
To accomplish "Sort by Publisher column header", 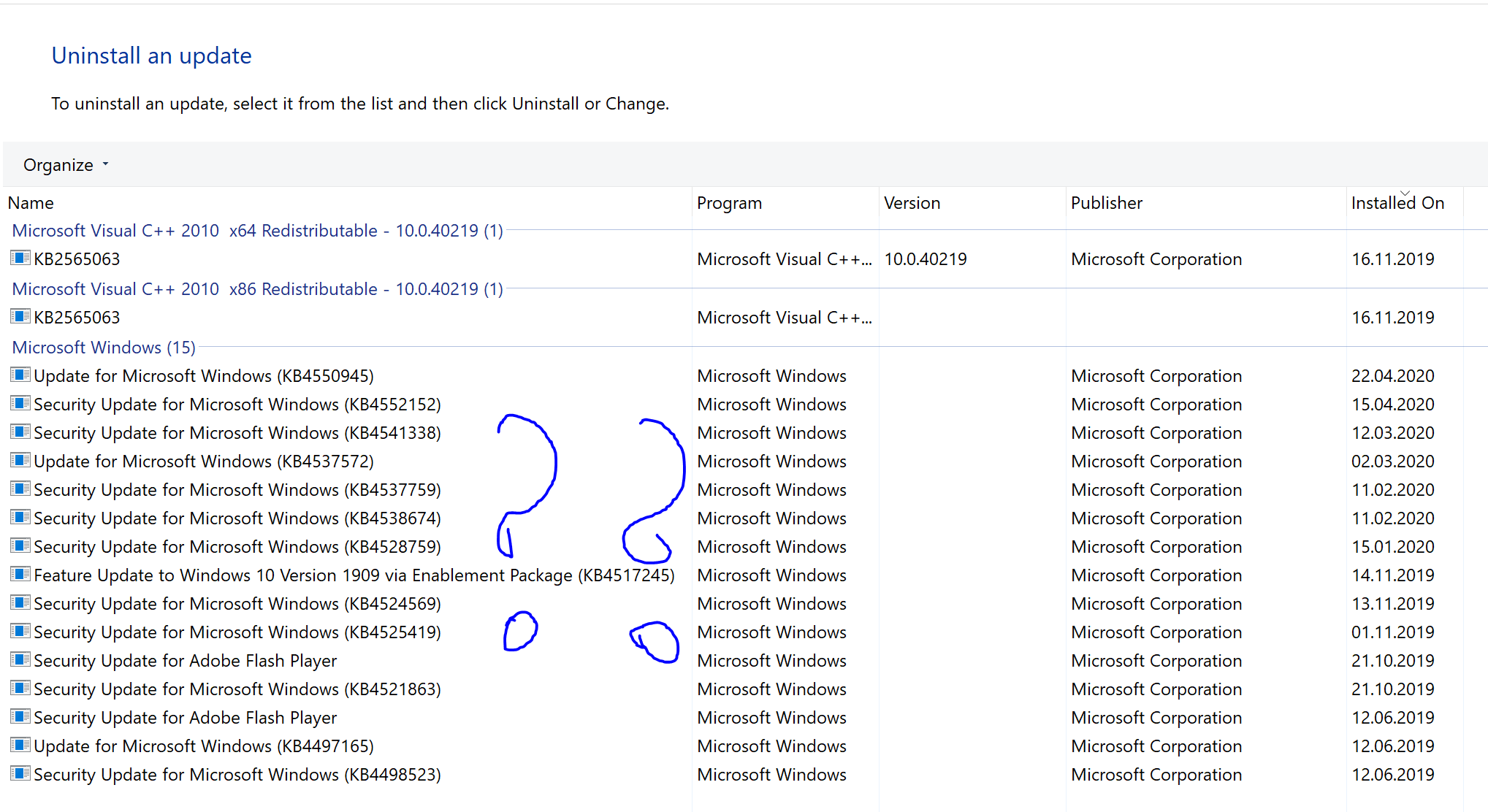I will (1106, 203).
